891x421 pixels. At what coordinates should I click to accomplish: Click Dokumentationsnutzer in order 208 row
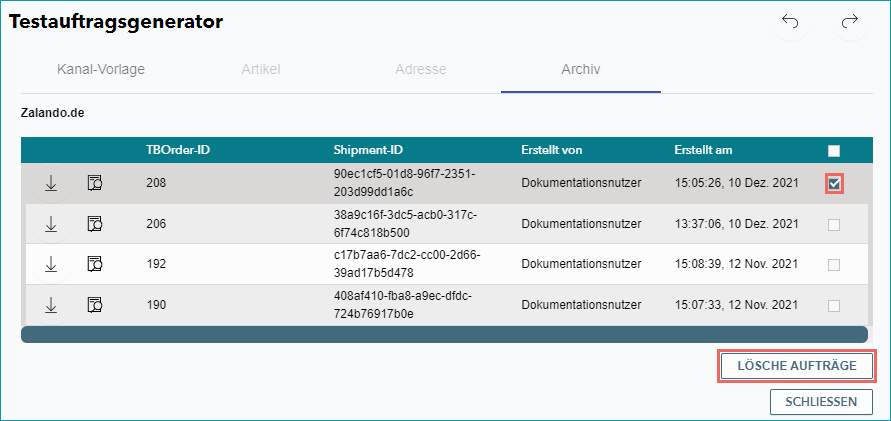pos(581,183)
